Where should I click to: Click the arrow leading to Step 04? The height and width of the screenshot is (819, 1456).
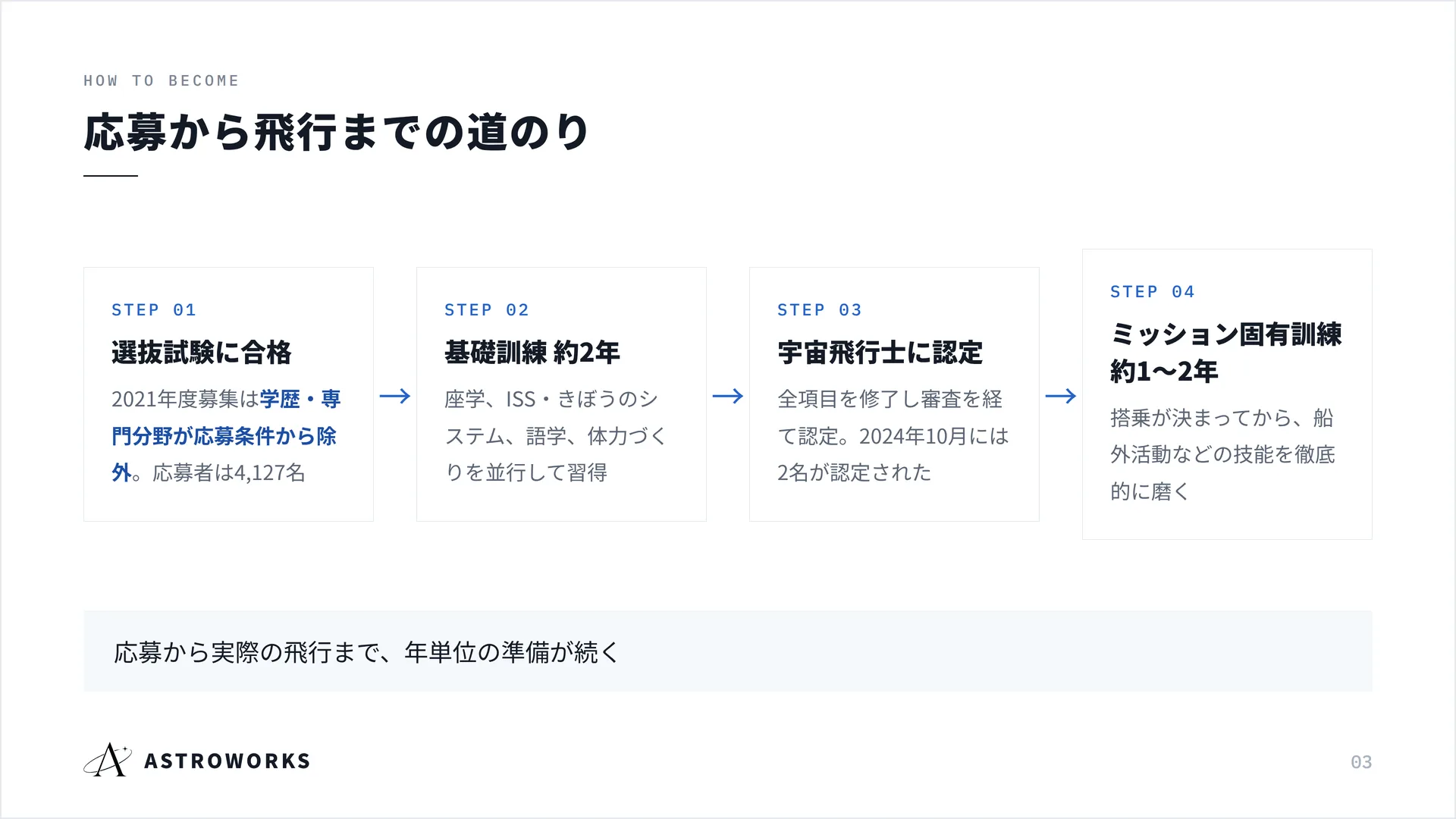click(x=1061, y=396)
